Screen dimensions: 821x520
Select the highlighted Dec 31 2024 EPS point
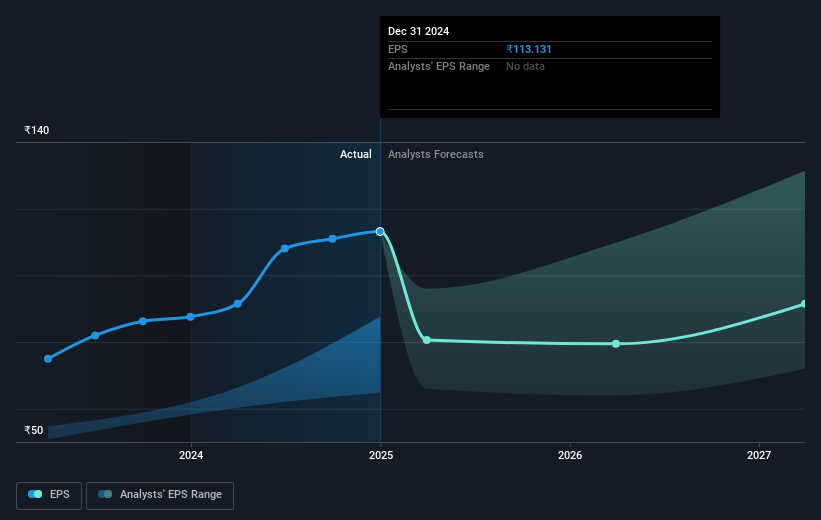(380, 231)
